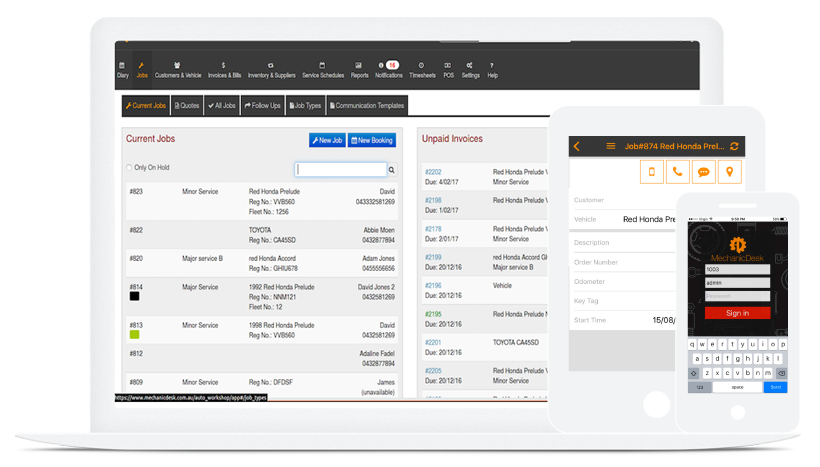Open unpaid invoice #2202 link
Image resolution: width=820 pixels, height=467 pixels.
433,172
